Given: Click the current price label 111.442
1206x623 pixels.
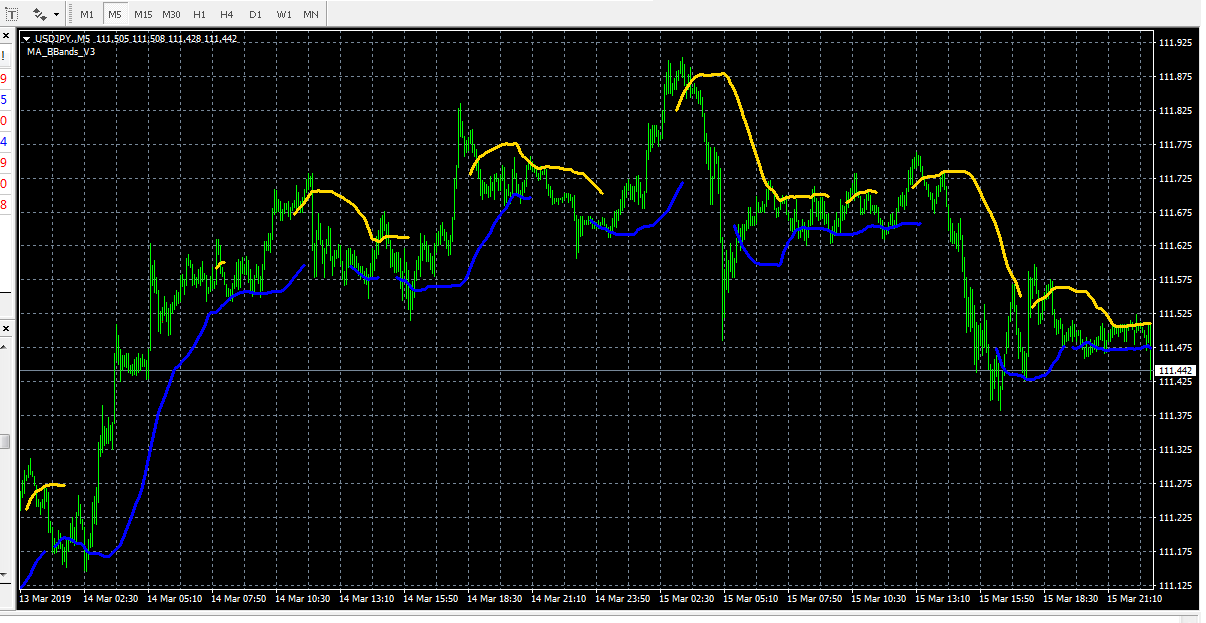Looking at the screenshot, I should pos(1173,370).
